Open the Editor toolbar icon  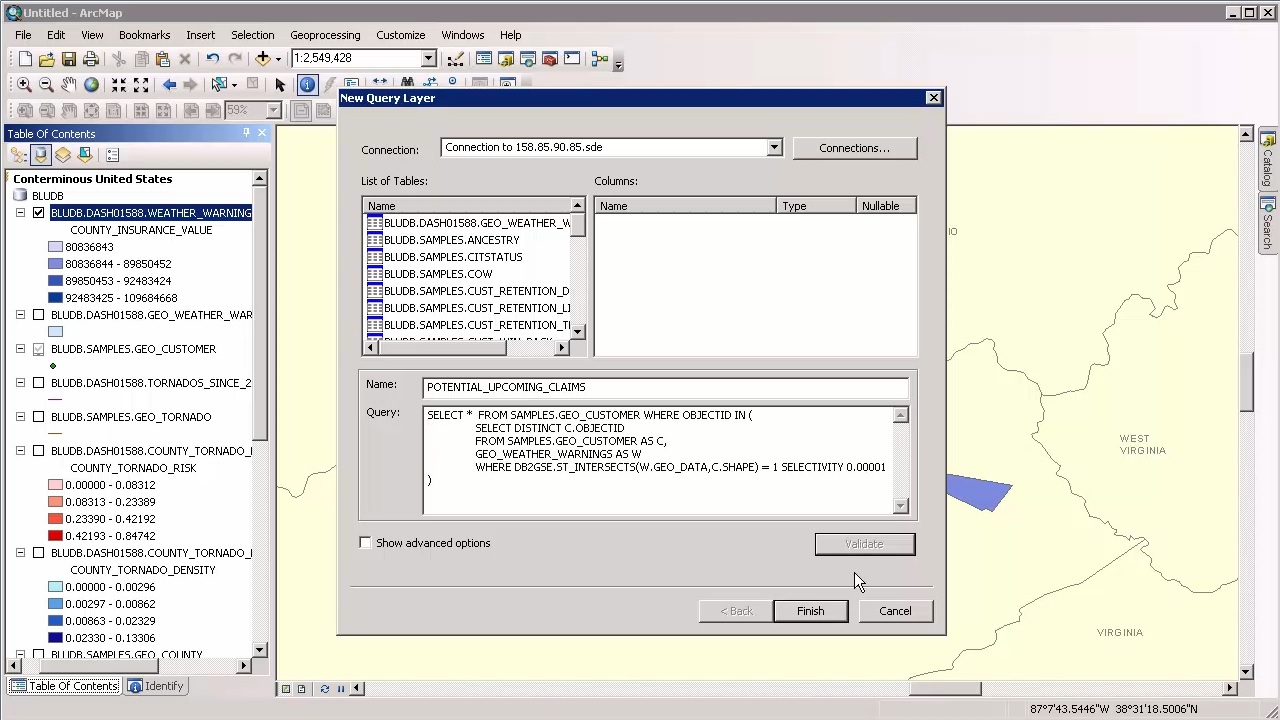coord(456,59)
